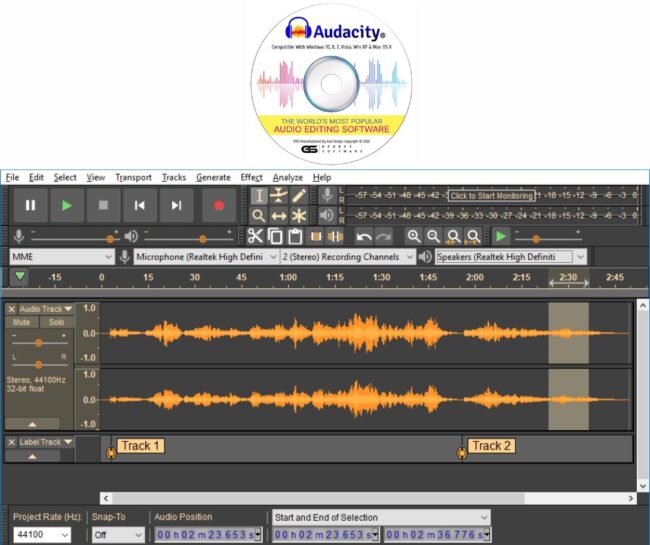Image resolution: width=650 pixels, height=545 pixels.
Task: Open the Analyze menu
Action: 287,177
